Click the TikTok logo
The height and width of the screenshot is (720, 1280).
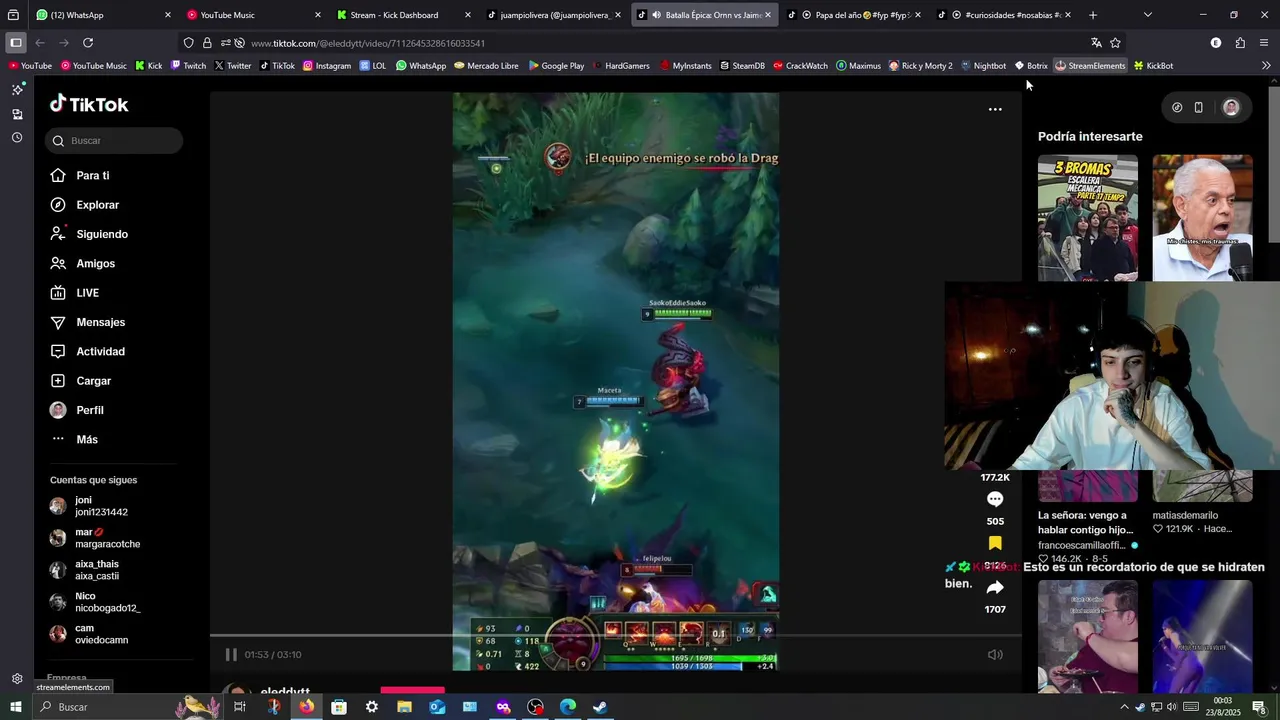click(89, 104)
